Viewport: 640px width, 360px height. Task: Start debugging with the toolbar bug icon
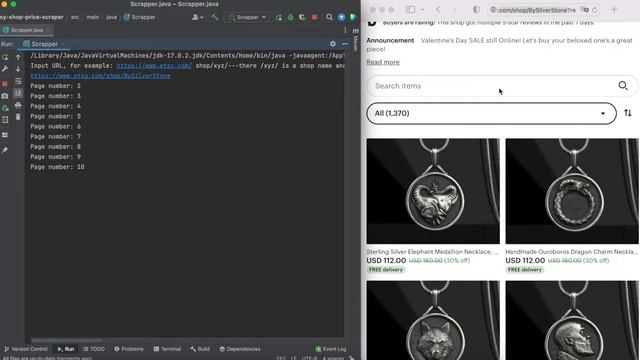[x=290, y=17]
